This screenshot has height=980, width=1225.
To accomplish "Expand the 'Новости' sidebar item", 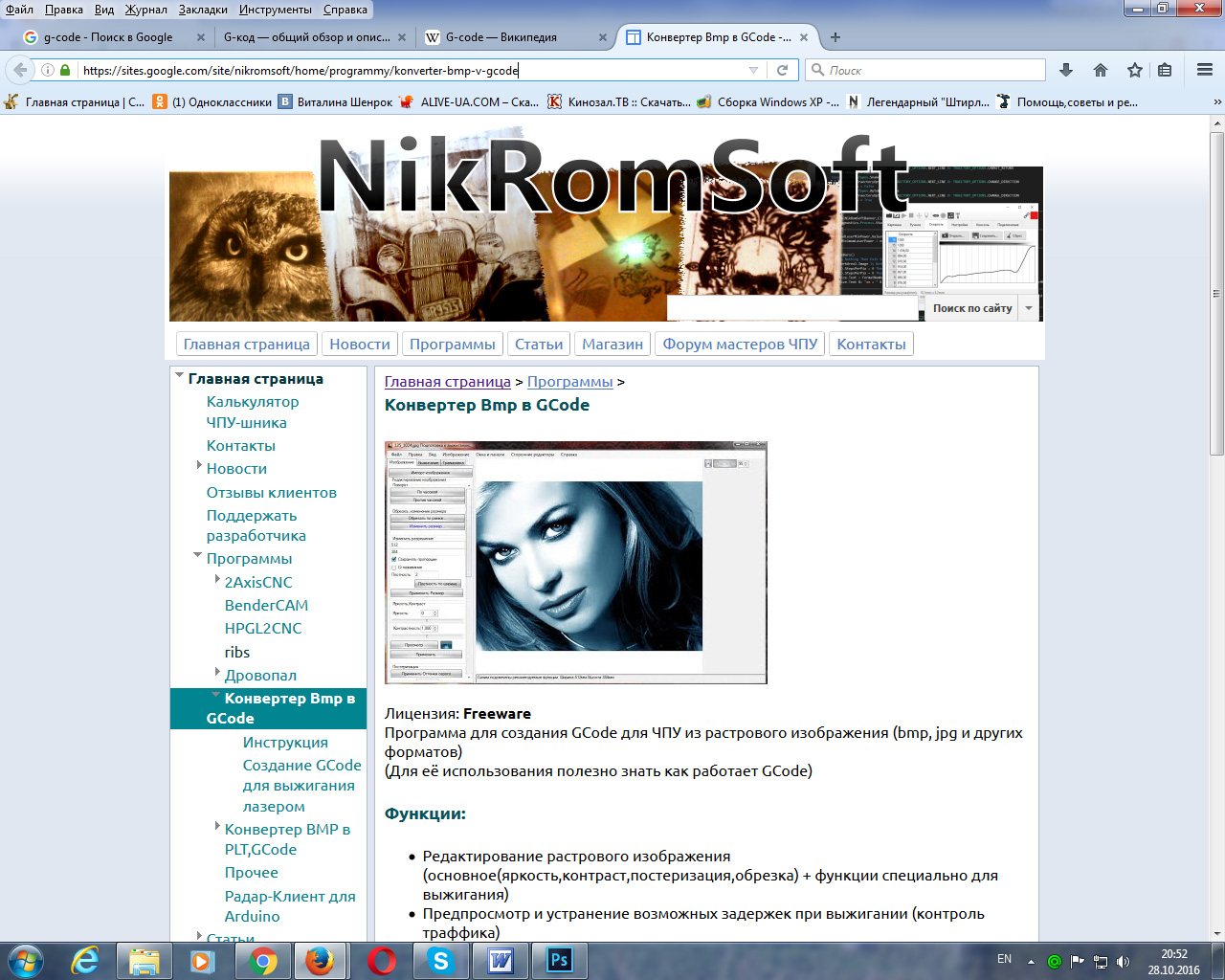I will (199, 466).
